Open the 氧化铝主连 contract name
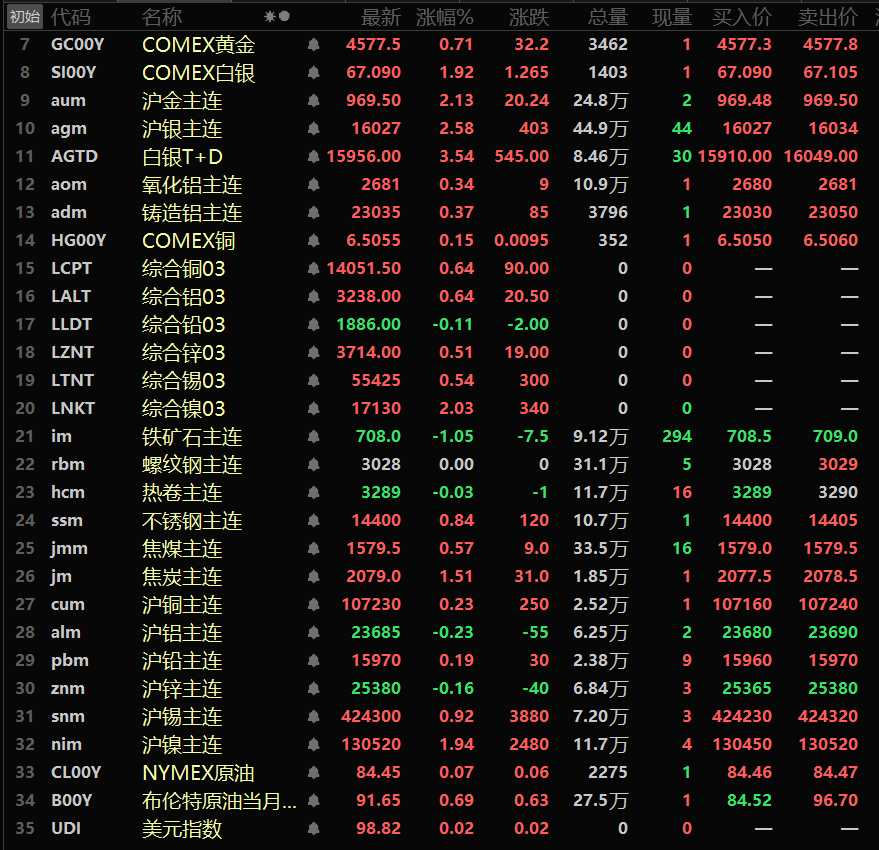The image size is (879, 850). [x=192, y=185]
